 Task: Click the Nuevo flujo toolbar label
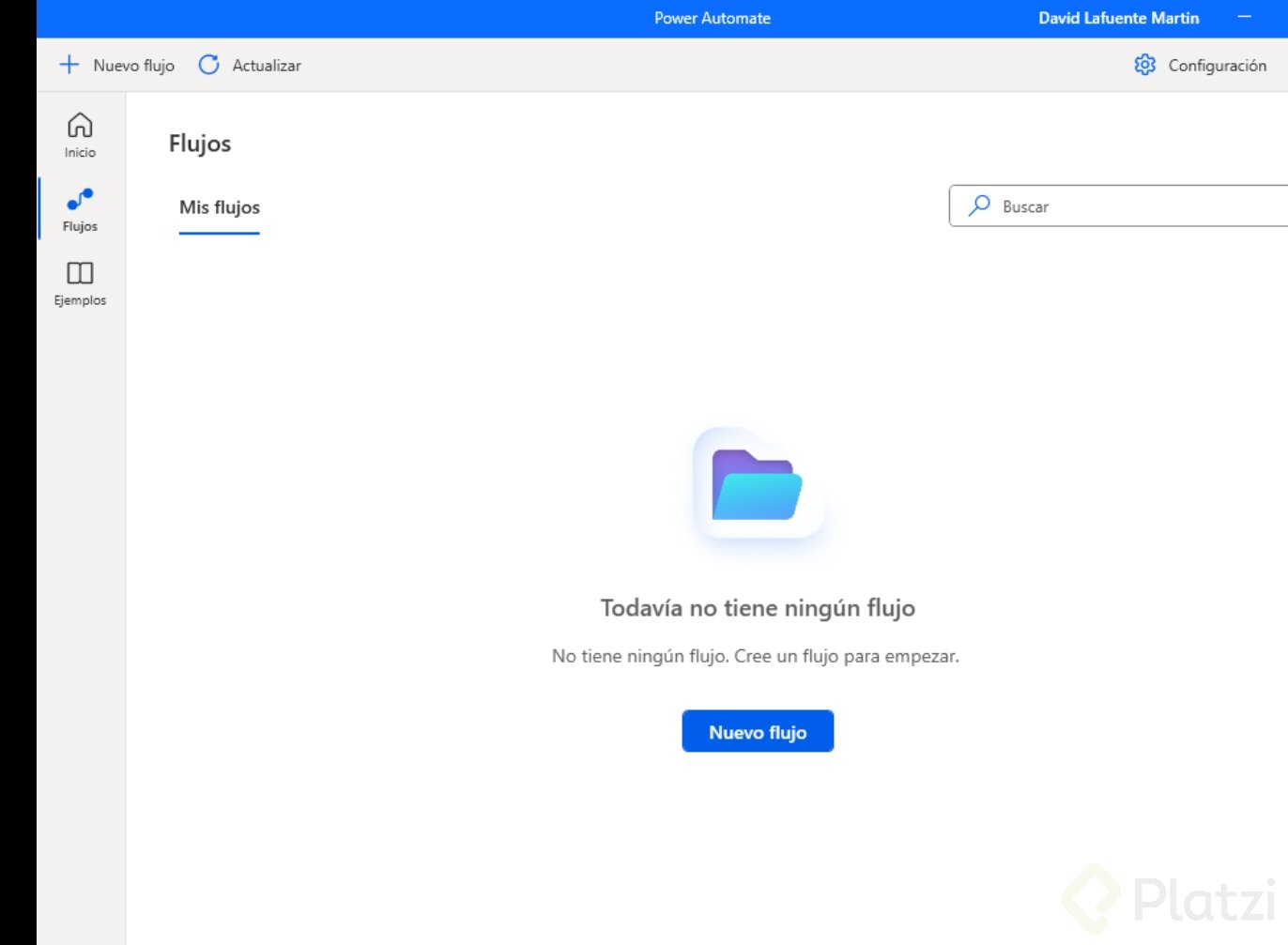point(134,66)
